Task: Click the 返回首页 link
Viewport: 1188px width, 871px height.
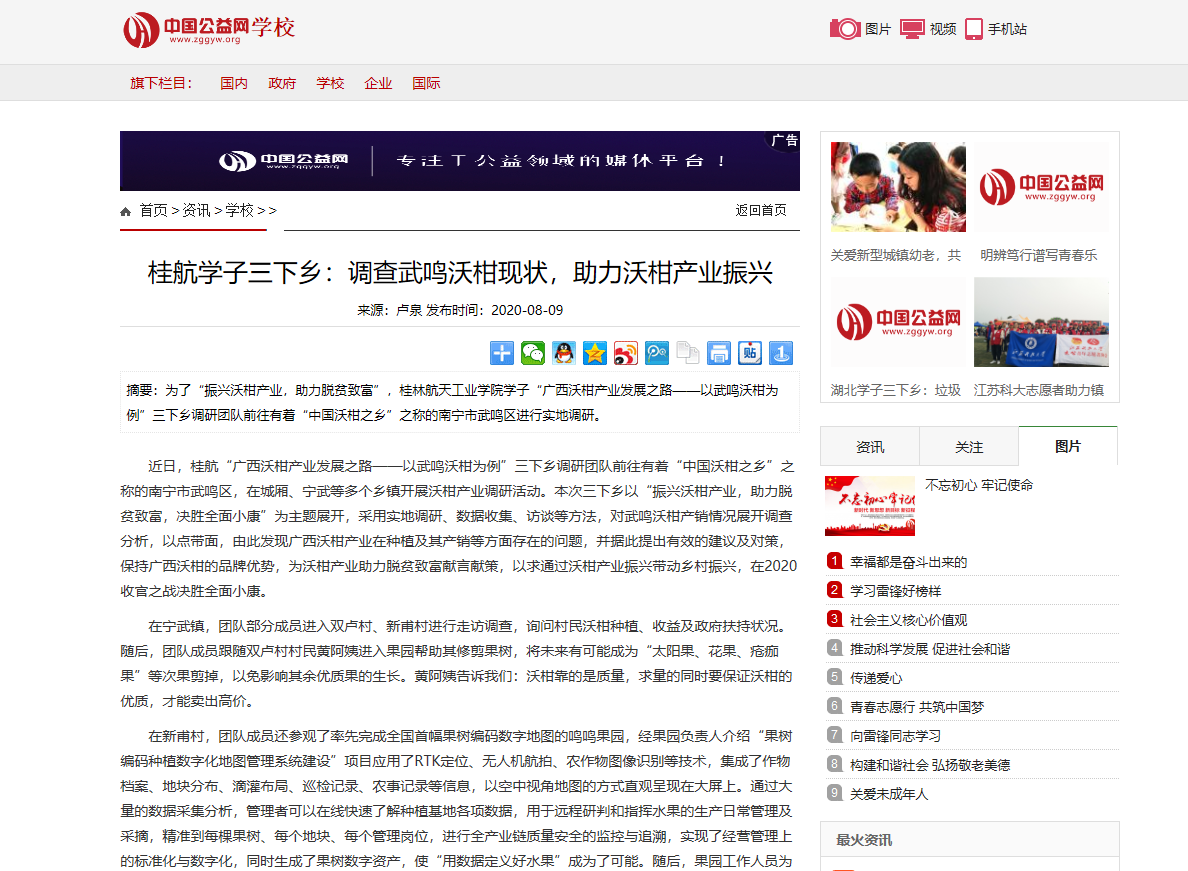Action: pyautogui.click(x=761, y=210)
